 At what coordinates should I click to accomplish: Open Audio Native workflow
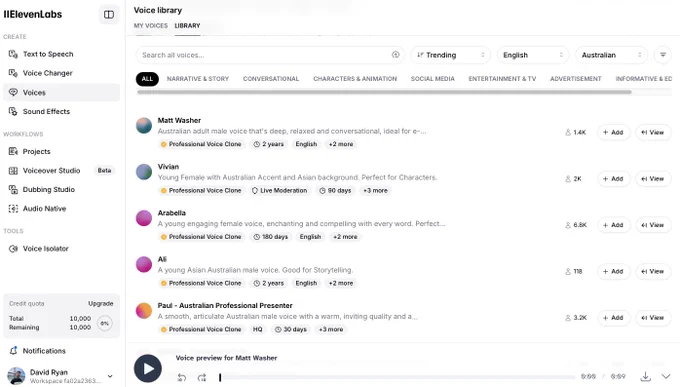pos(61,209)
